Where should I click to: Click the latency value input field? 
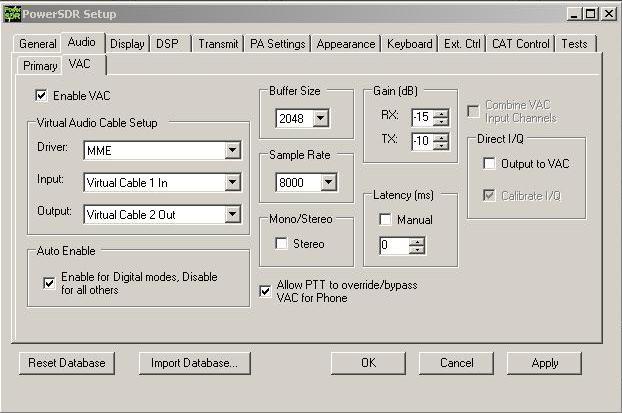coord(393,246)
